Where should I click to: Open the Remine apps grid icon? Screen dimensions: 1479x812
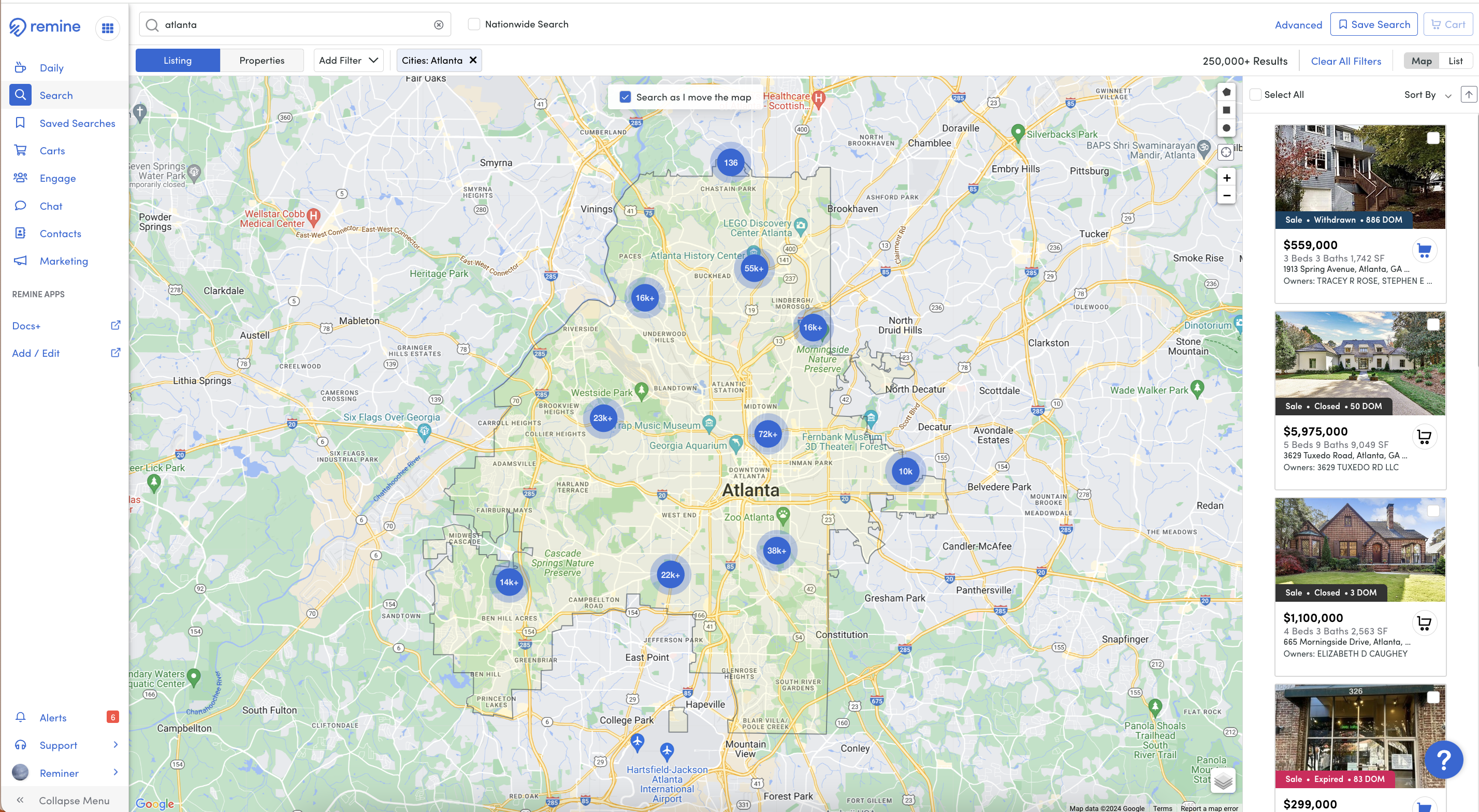pyautogui.click(x=107, y=28)
